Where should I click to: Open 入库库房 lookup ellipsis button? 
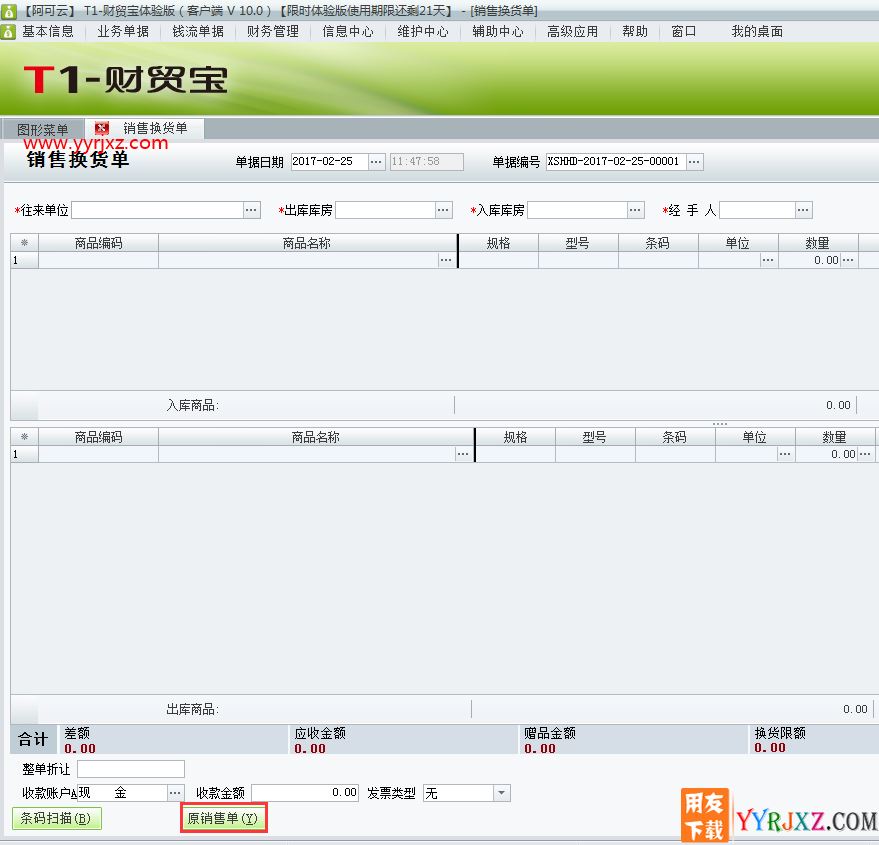click(x=635, y=210)
